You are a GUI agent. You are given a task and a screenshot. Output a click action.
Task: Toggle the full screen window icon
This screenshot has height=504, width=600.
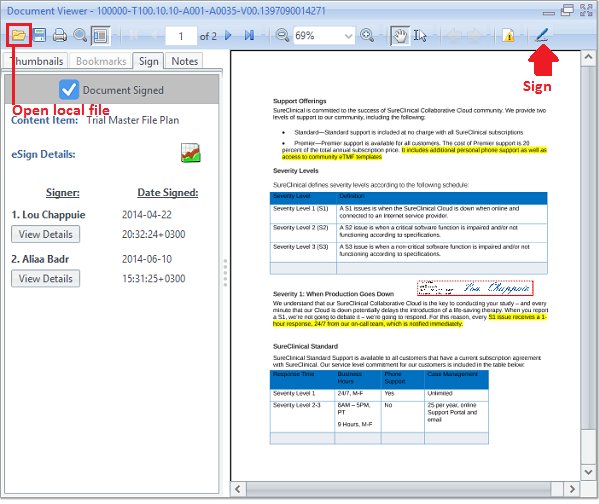586,10
